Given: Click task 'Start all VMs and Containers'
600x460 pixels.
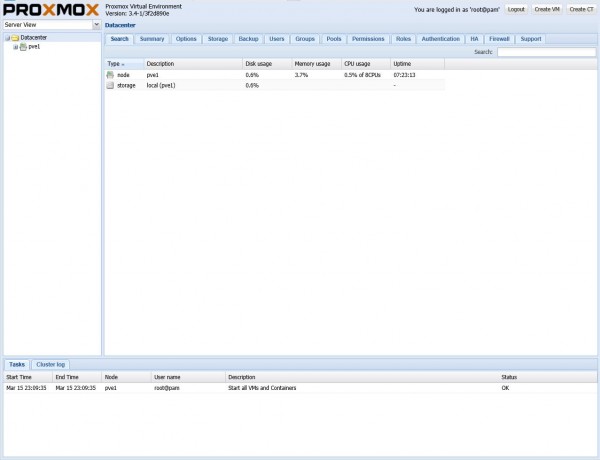Looking at the screenshot, I should [262, 388].
